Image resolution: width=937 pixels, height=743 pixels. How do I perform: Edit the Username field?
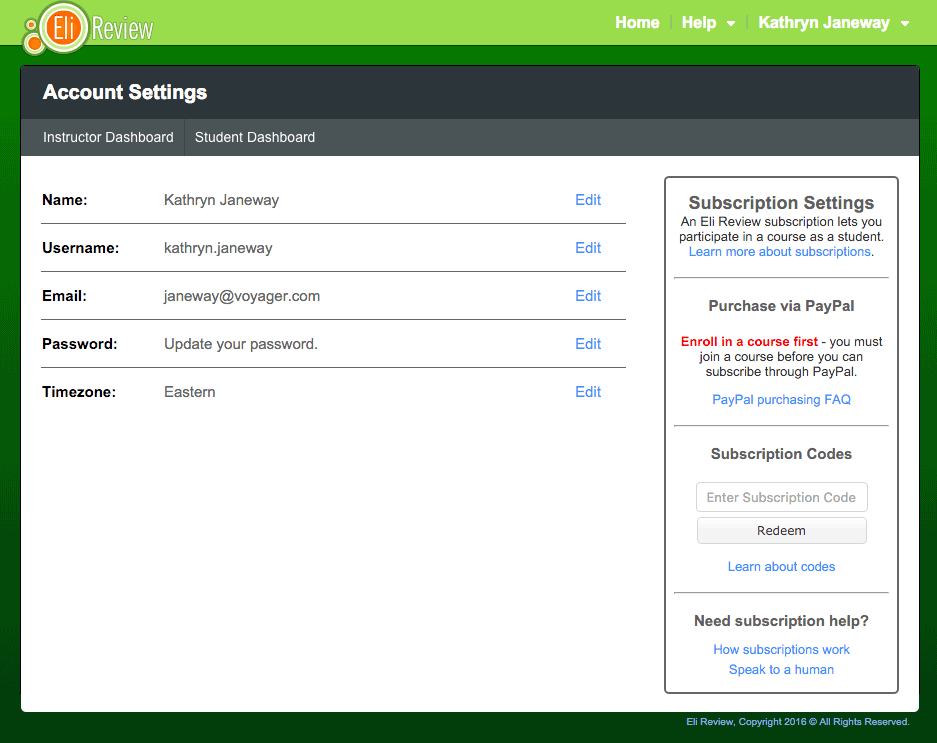(588, 248)
